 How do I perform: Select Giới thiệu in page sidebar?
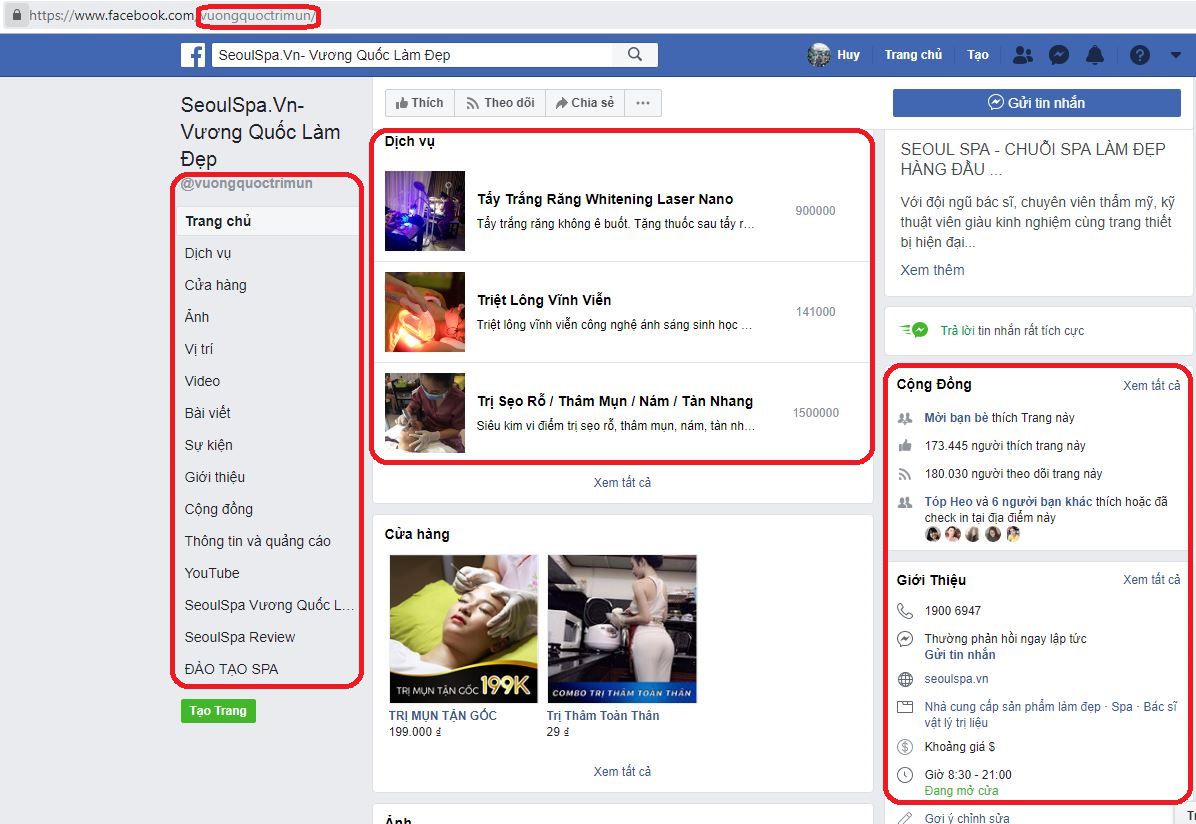click(x=214, y=477)
